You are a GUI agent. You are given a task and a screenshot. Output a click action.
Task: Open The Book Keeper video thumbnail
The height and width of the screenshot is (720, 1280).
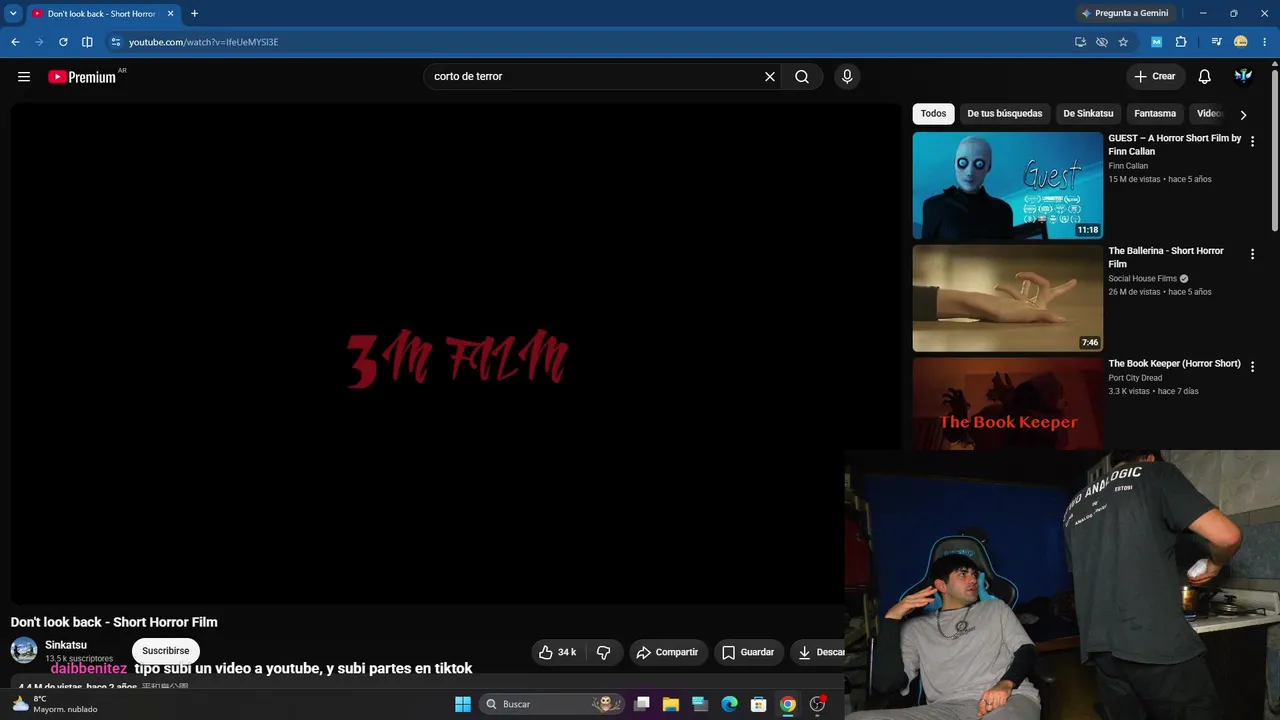1007,404
